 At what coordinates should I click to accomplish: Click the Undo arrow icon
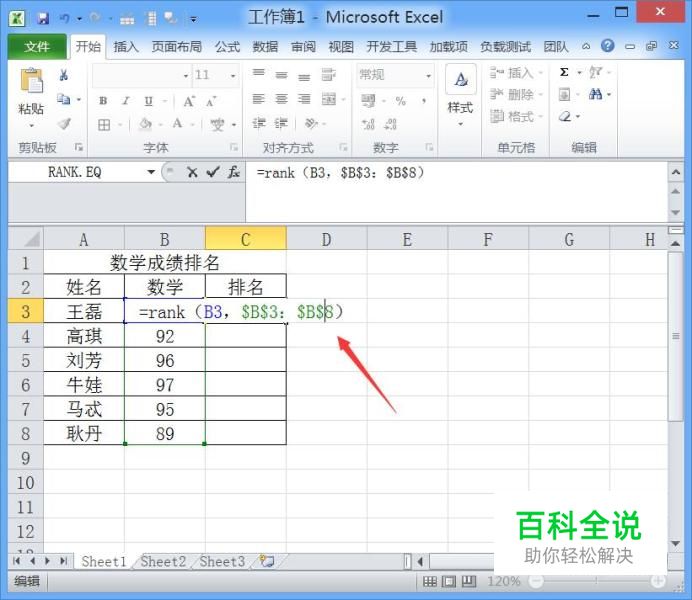[65, 18]
